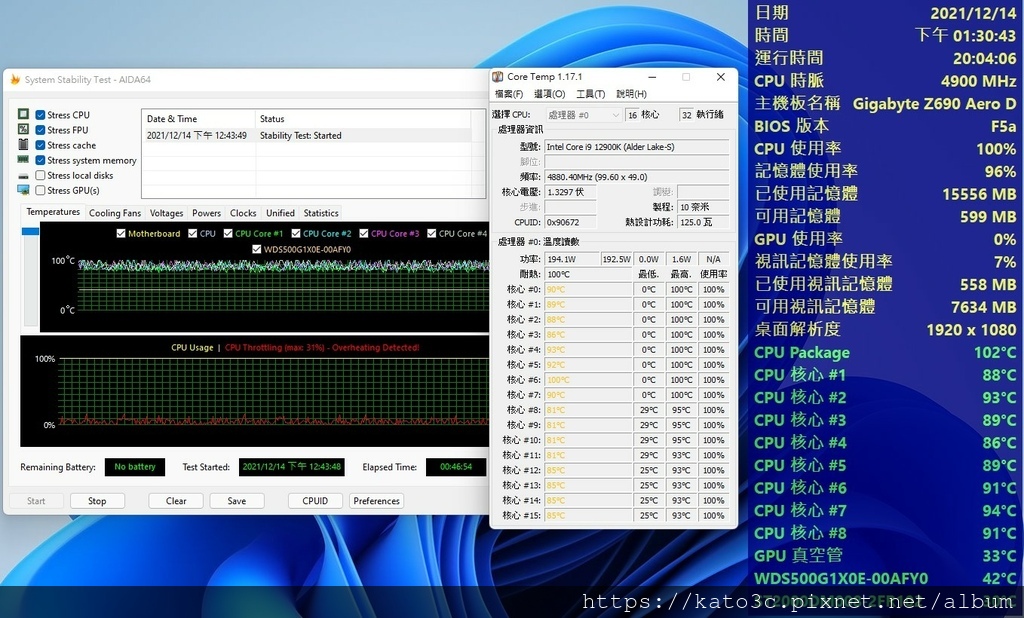The image size is (1024, 618).
Task: Click the Clear button
Action: (176, 501)
